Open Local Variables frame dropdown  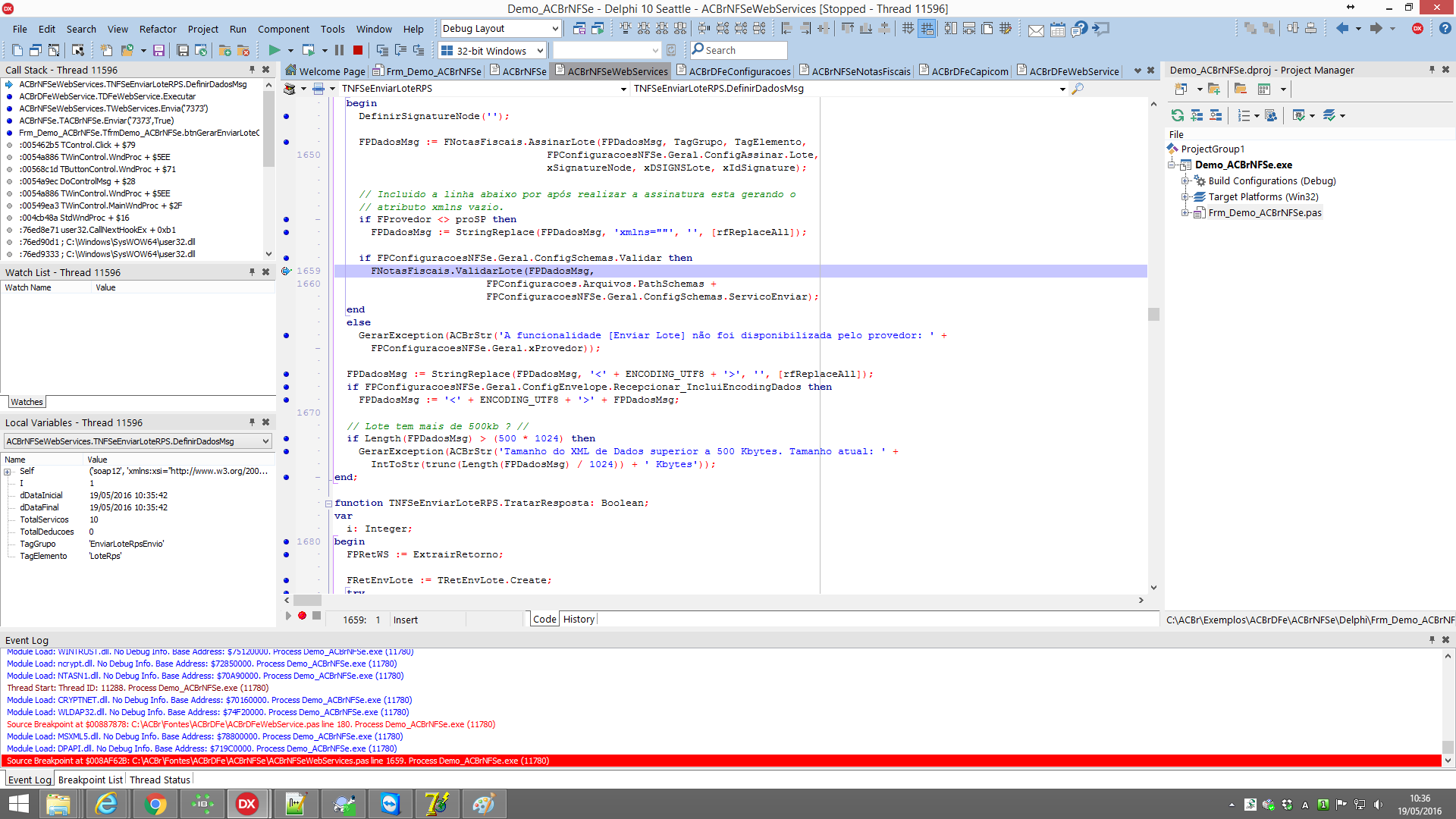(265, 441)
